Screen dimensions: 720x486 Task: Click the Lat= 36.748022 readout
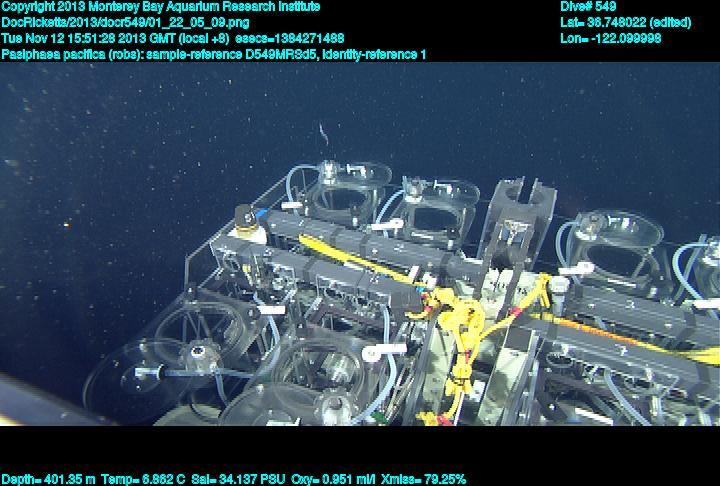pyautogui.click(x=626, y=22)
